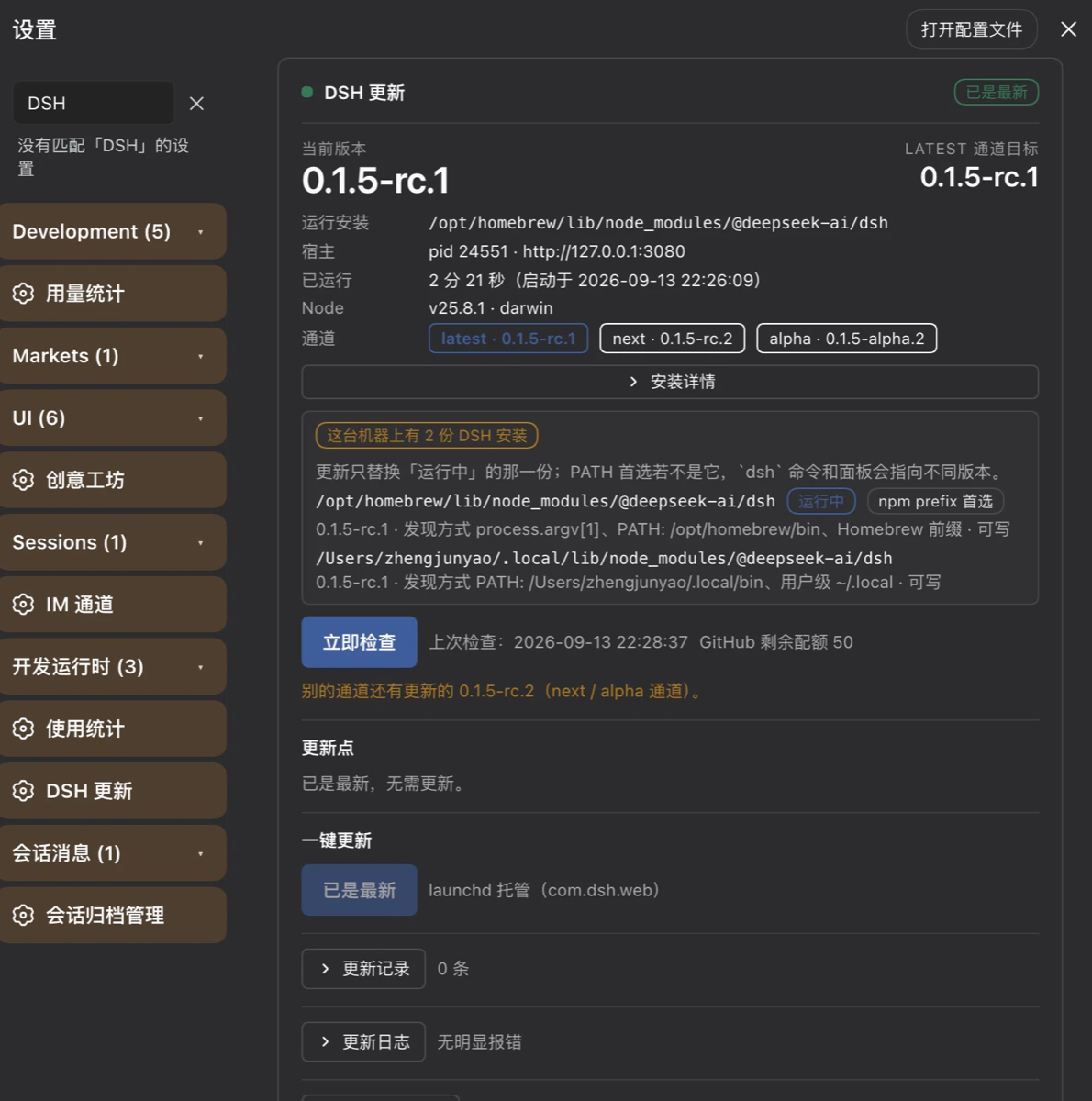The image size is (1092, 1101).
Task: Click chevron icon on 更新记录 button
Action: (x=325, y=969)
